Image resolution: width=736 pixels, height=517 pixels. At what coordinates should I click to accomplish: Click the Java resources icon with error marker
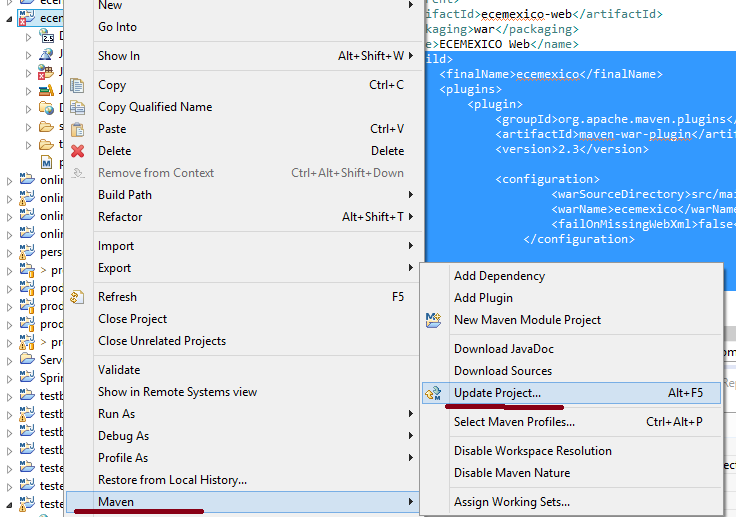click(46, 72)
